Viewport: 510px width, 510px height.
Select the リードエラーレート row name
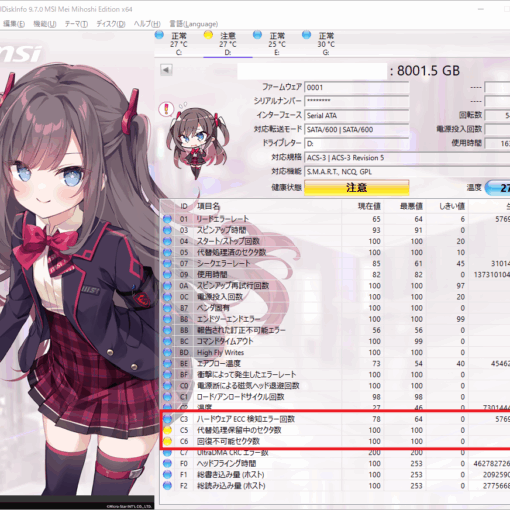[x=223, y=219]
